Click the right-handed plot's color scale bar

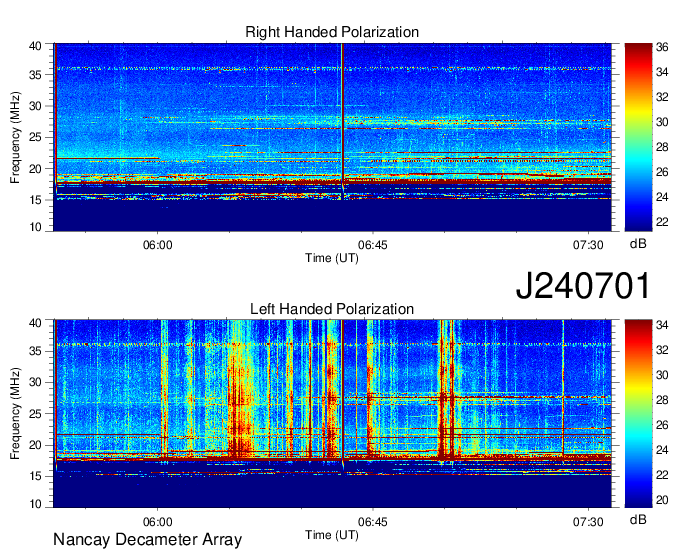[638, 137]
